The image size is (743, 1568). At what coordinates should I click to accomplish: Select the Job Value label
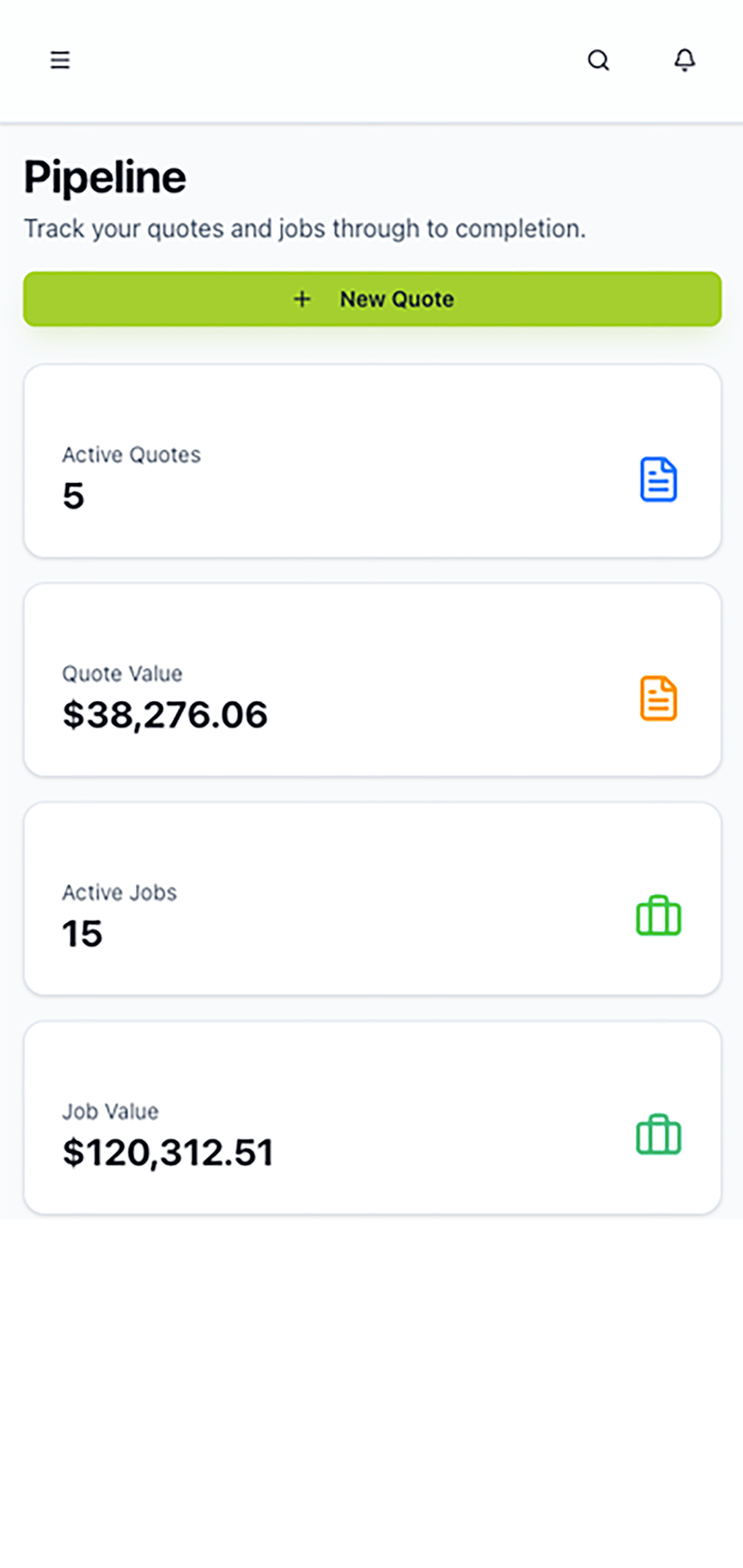click(110, 1112)
